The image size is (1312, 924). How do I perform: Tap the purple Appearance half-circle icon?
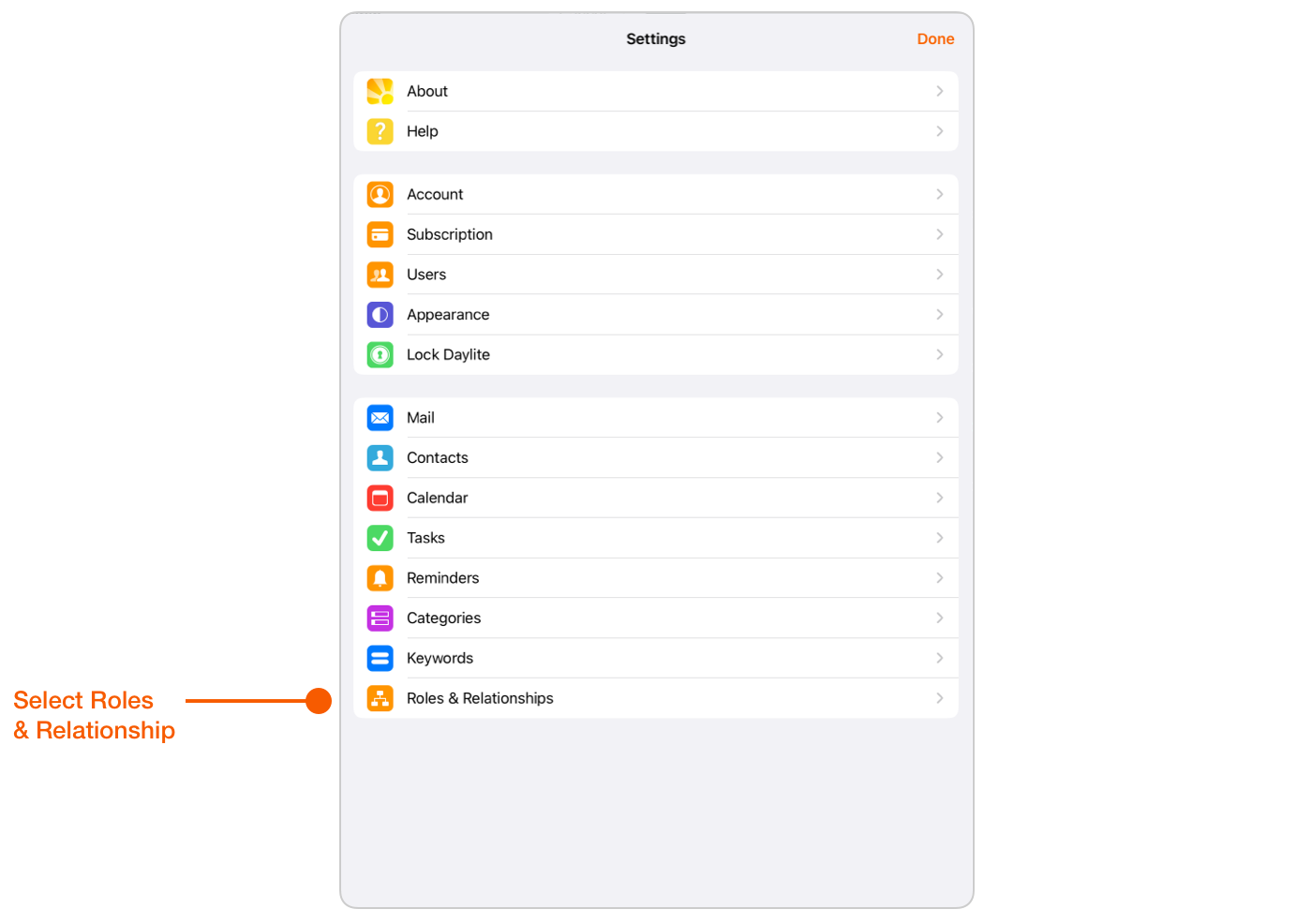[x=380, y=315]
